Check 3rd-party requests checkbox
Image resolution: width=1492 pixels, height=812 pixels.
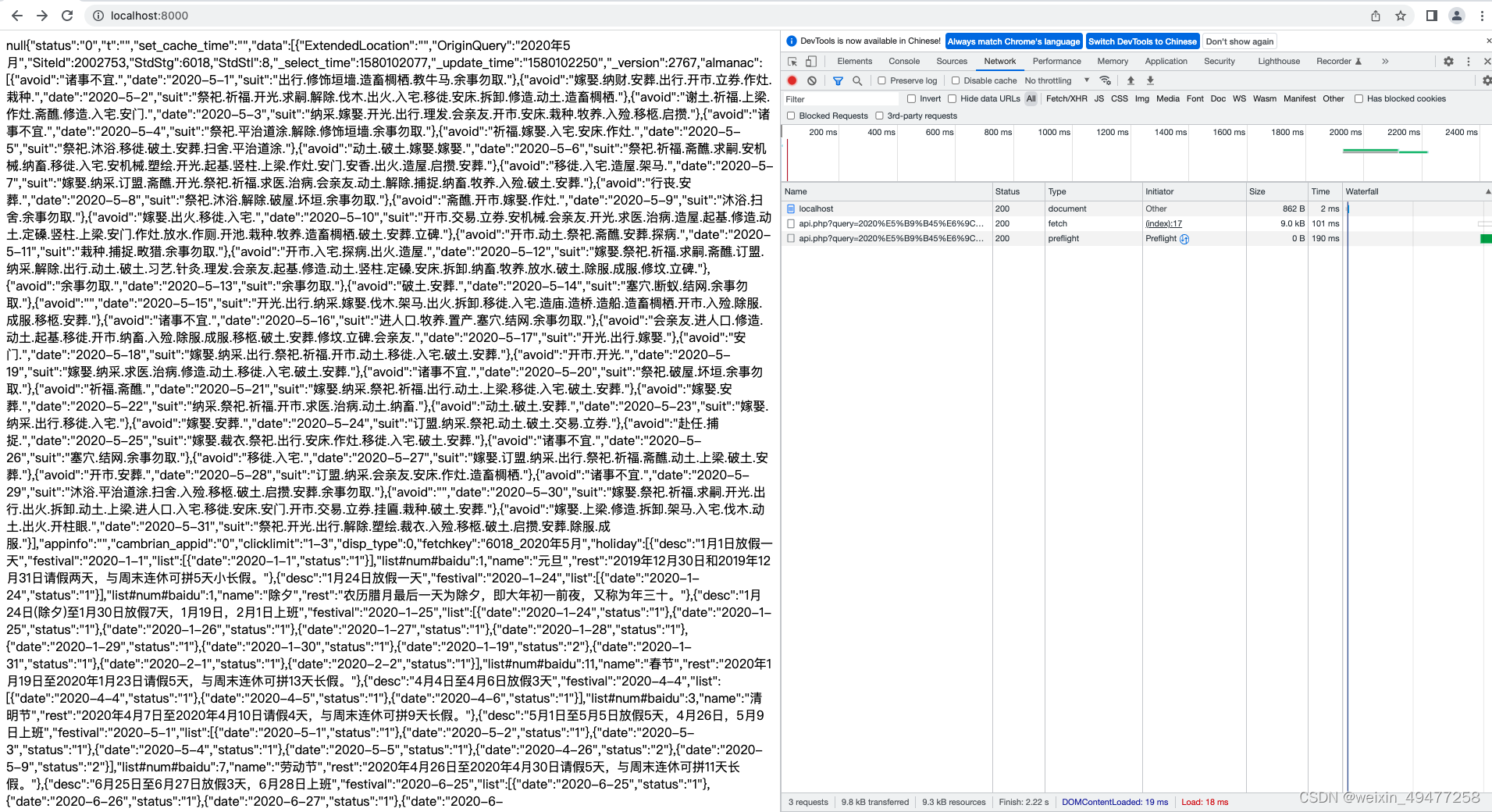879,116
